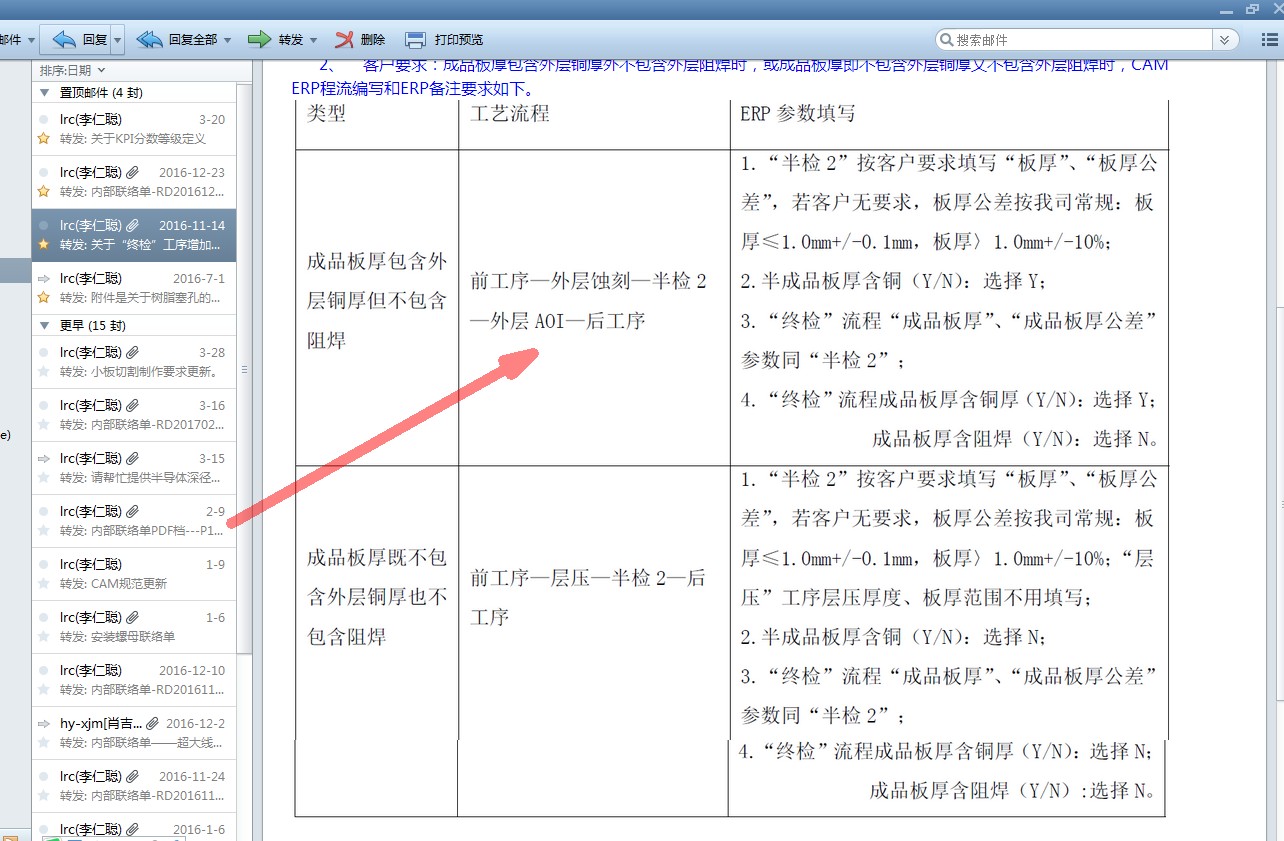This screenshot has height=841, width=1284.
Task: Click attachment clip on hy-xjm email
Action: 152,723
